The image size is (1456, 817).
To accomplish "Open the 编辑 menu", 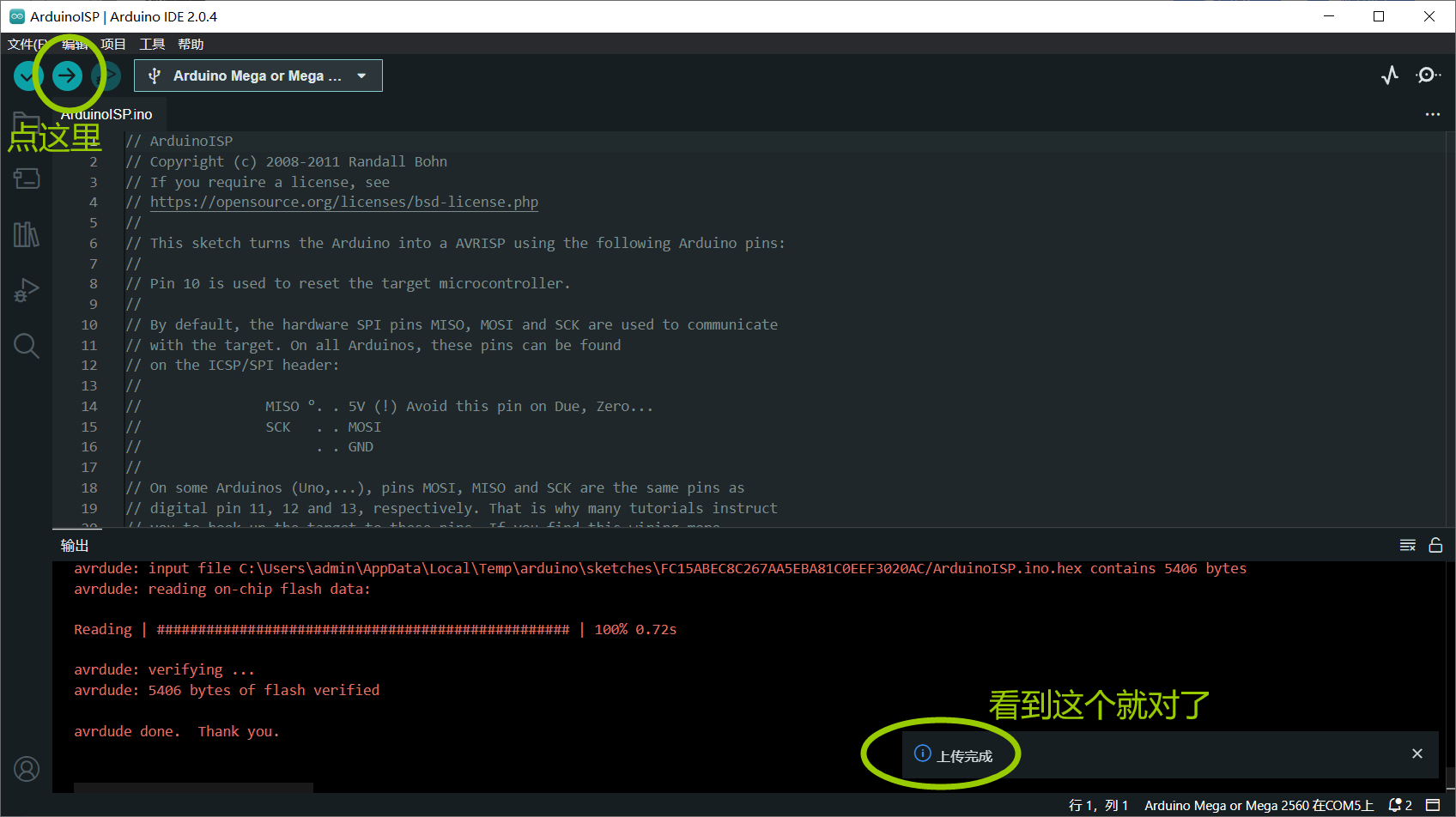I will point(75,45).
